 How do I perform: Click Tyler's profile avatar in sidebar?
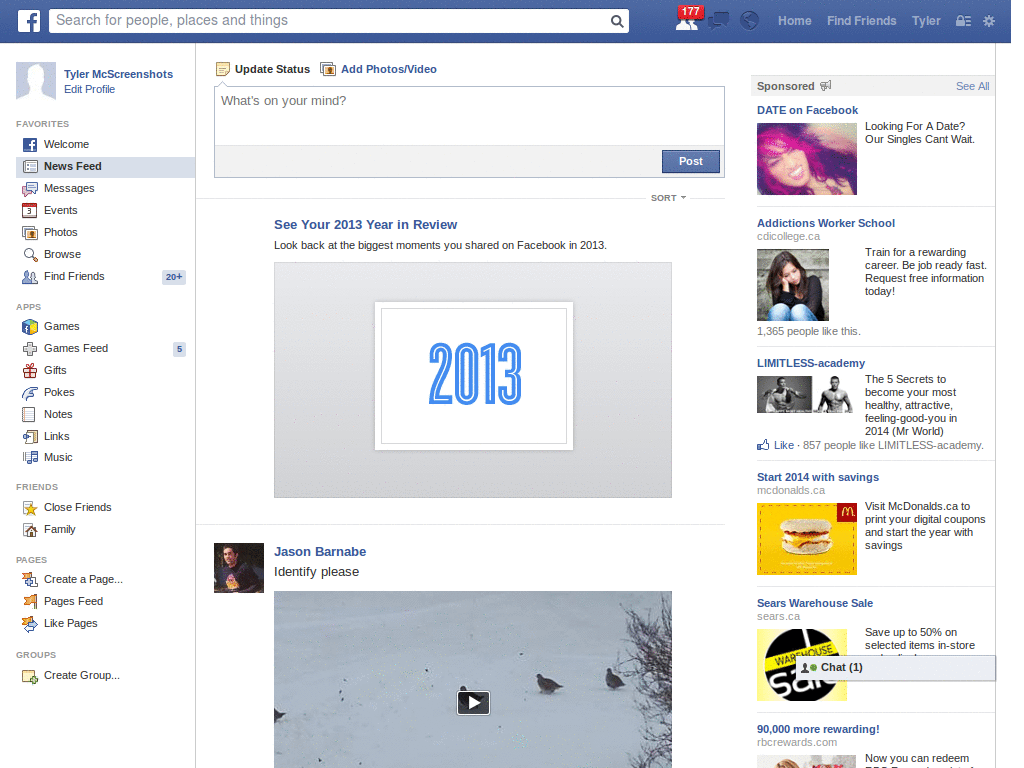click(36, 82)
